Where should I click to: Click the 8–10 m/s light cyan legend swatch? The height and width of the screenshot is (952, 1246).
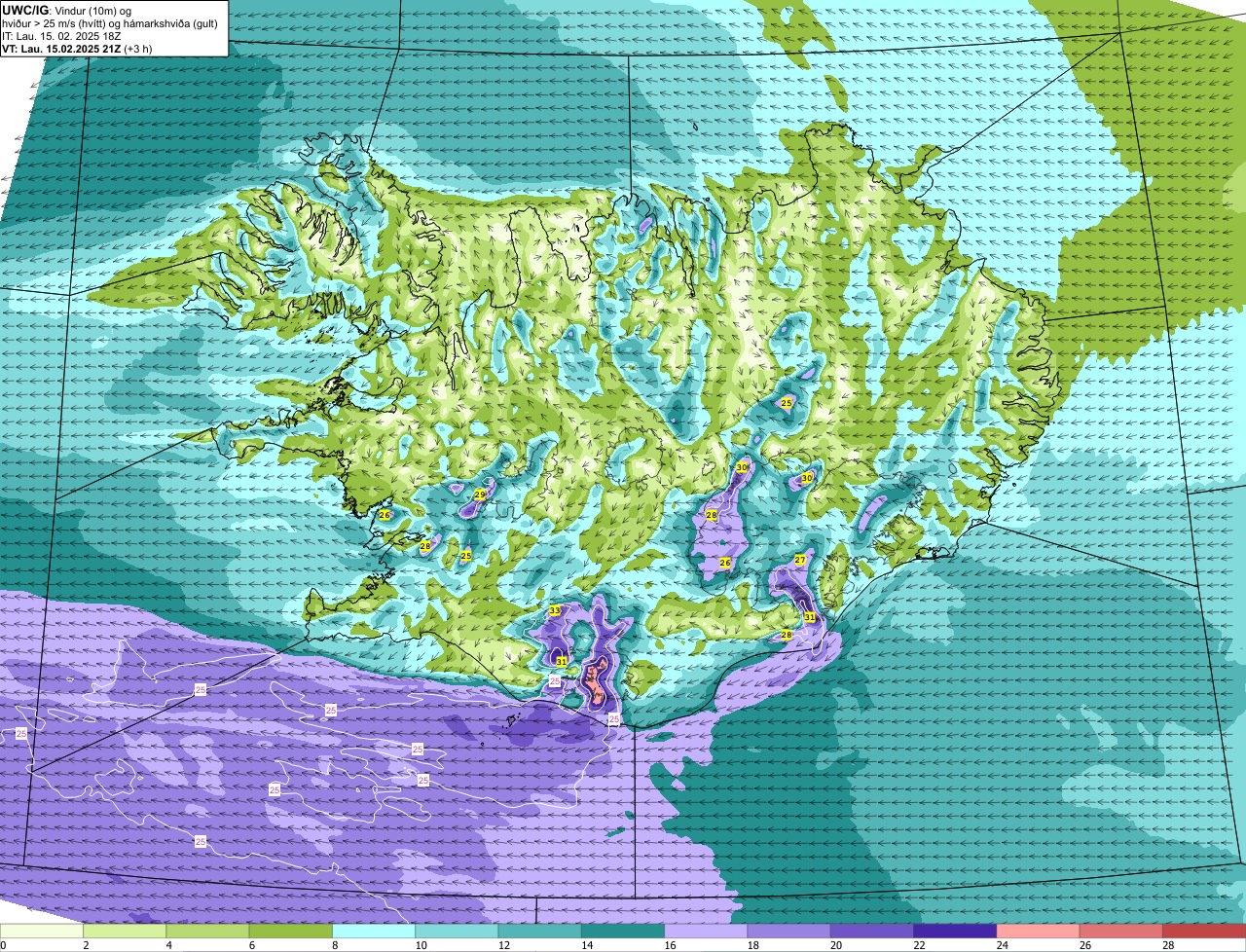pos(374,932)
